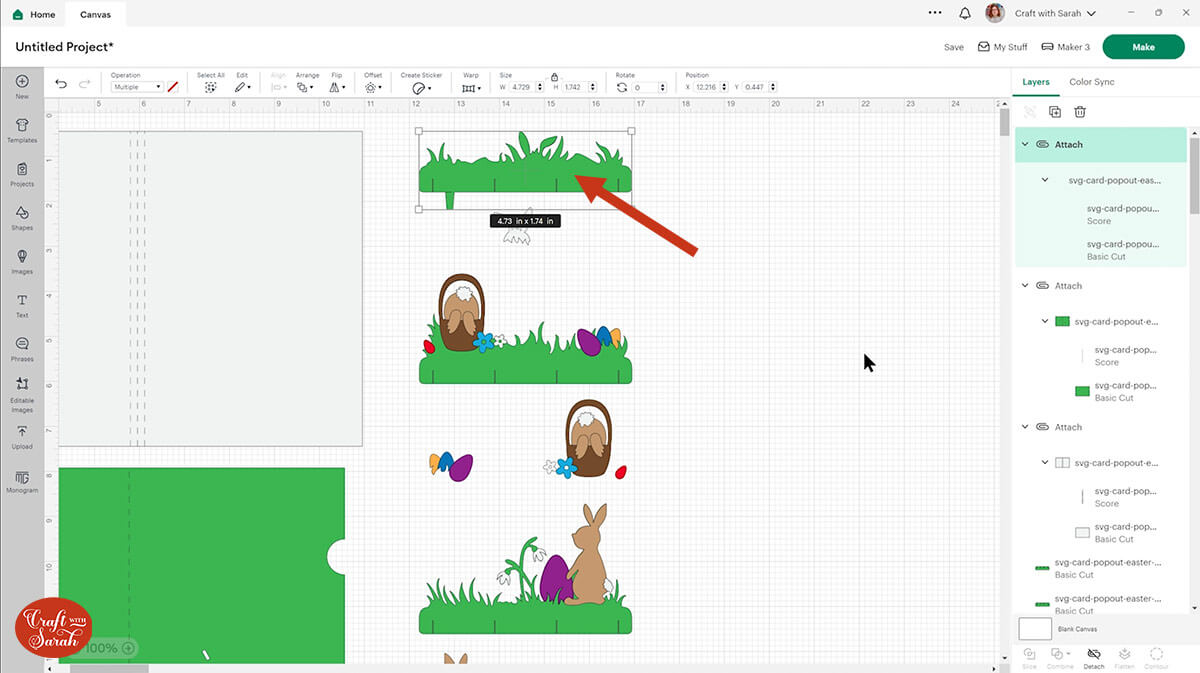Click the light gray Basic Cut layer swatch
Image resolution: width=1200 pixels, height=673 pixels.
[1082, 533]
